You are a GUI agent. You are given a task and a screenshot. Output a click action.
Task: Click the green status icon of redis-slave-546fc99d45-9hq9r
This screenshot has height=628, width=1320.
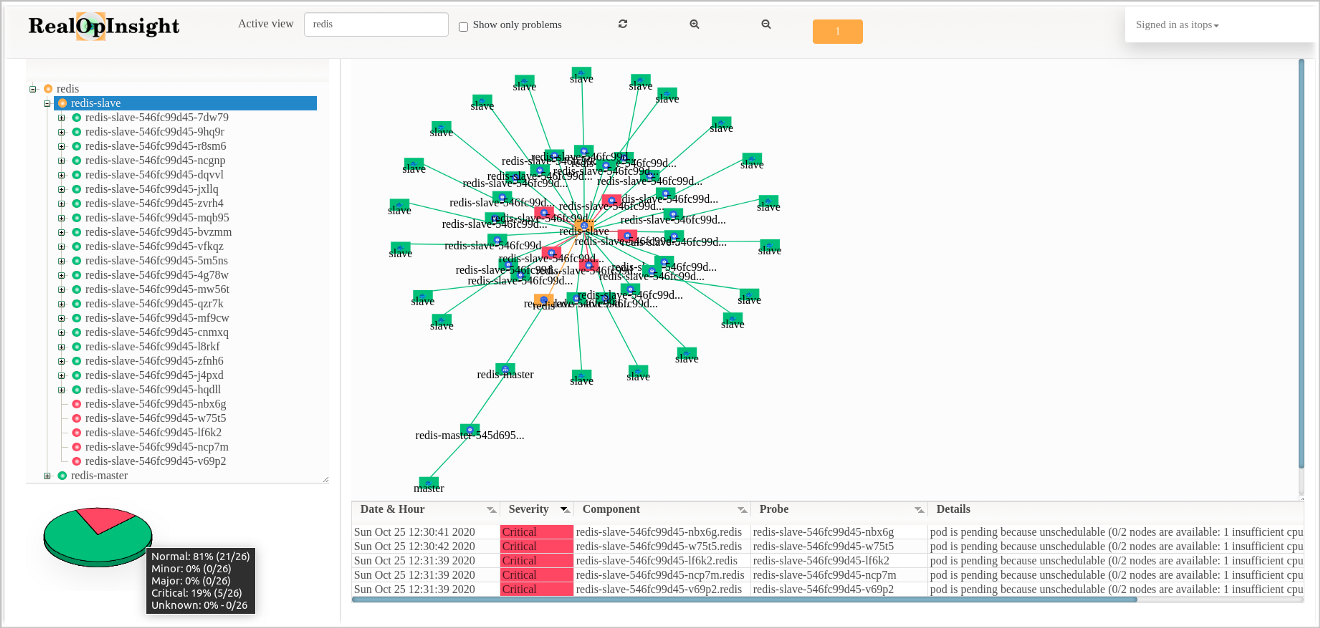(76, 132)
